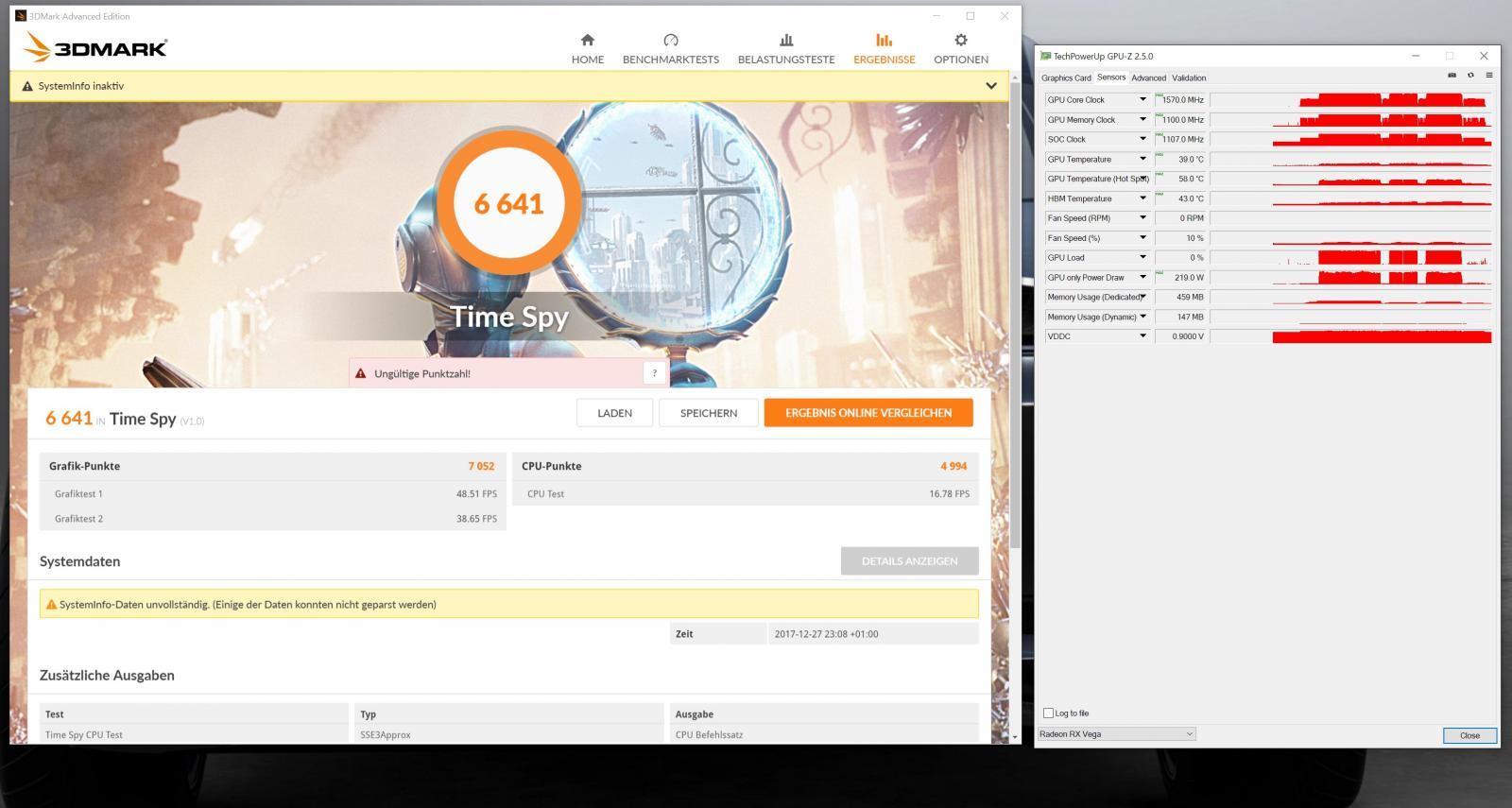
Task: Select the ERGEBNISSE tab
Action: [x=884, y=49]
